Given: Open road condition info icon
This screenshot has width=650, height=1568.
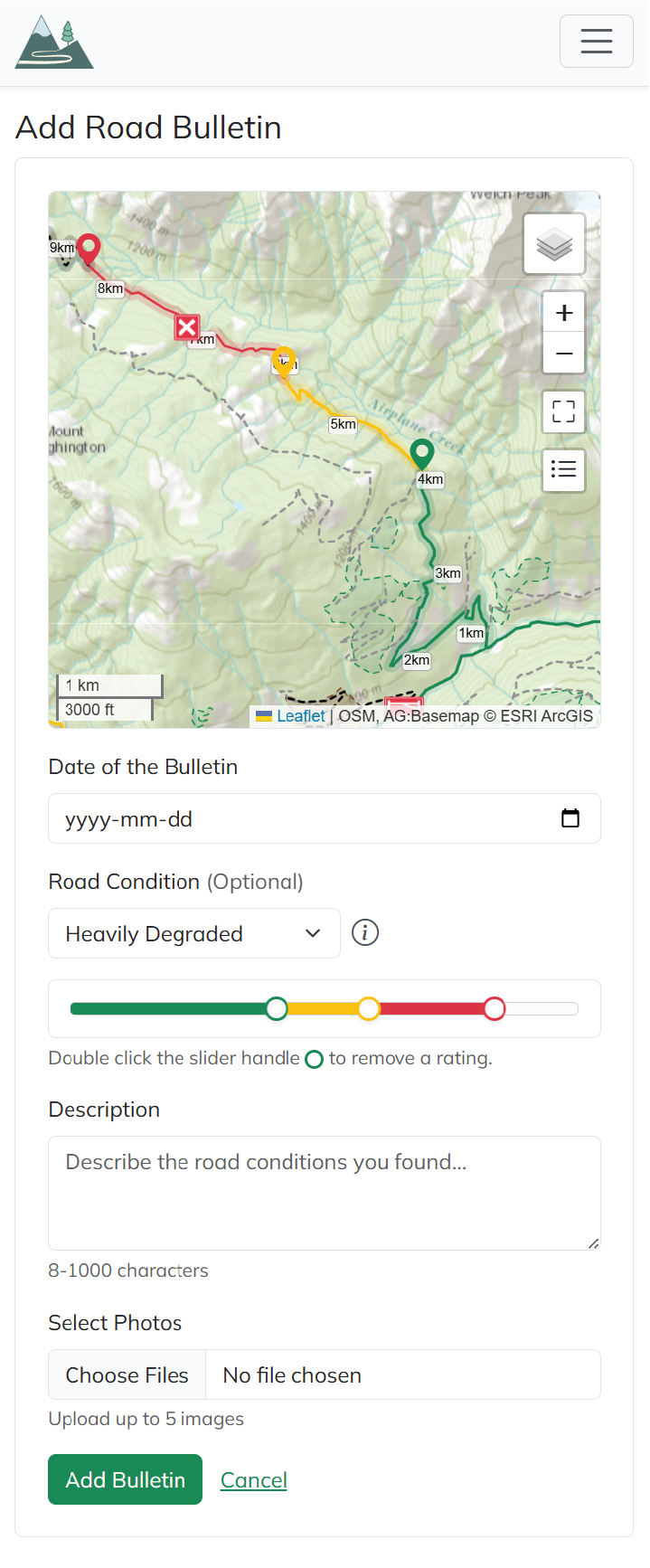Looking at the screenshot, I should tap(365, 932).
